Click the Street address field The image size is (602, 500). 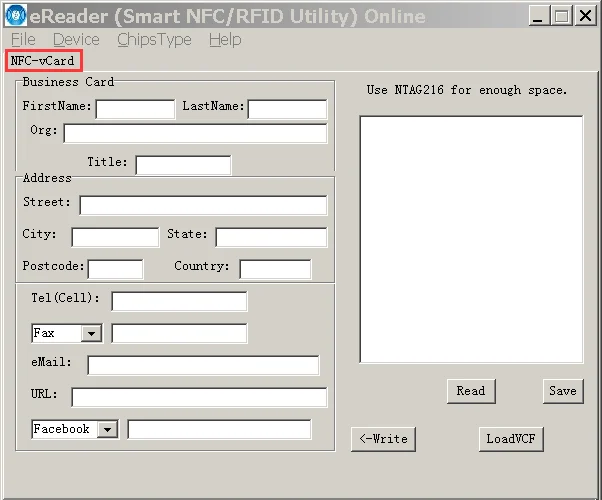(x=203, y=205)
